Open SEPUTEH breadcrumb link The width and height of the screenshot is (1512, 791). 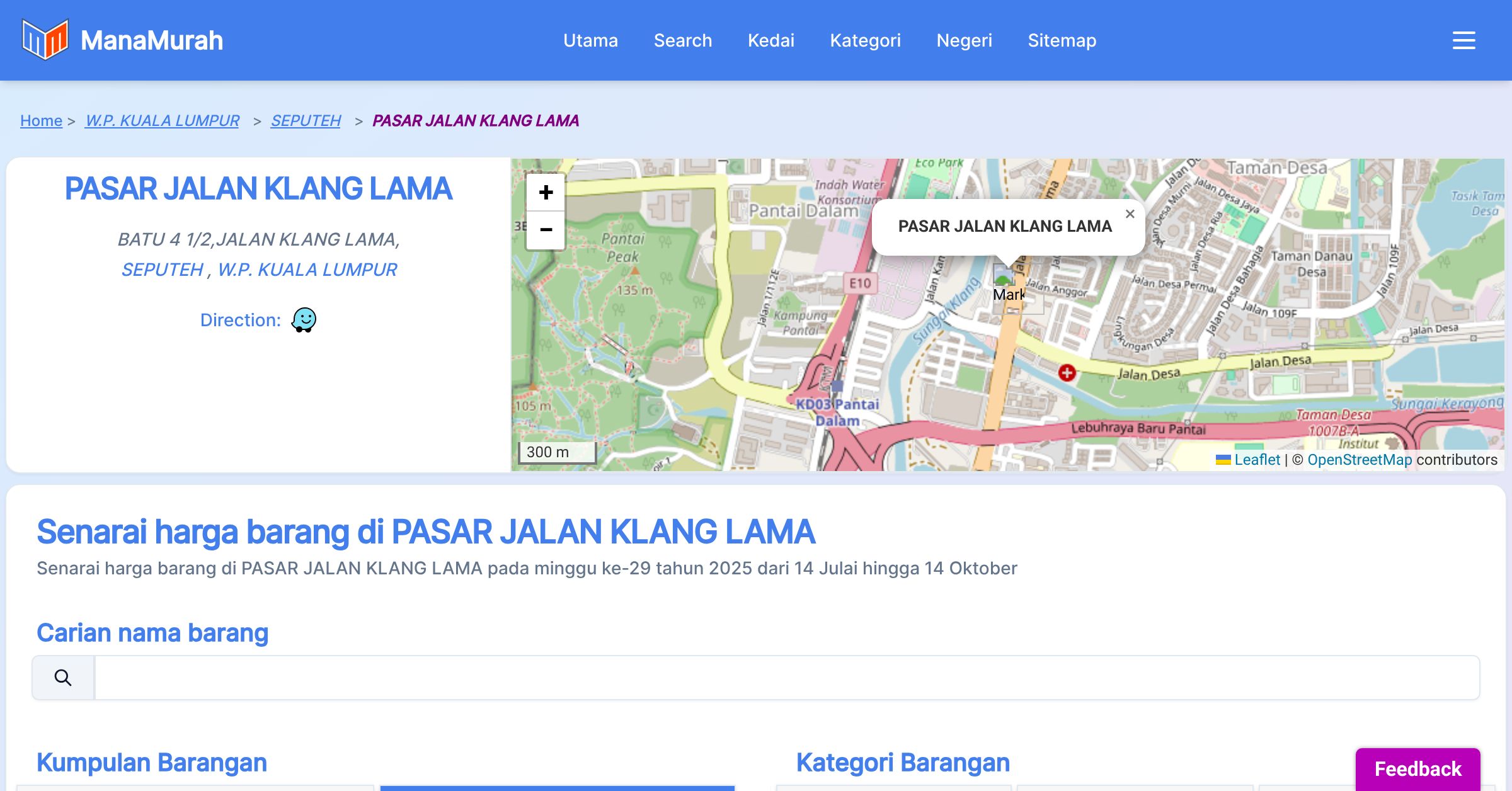coord(306,120)
